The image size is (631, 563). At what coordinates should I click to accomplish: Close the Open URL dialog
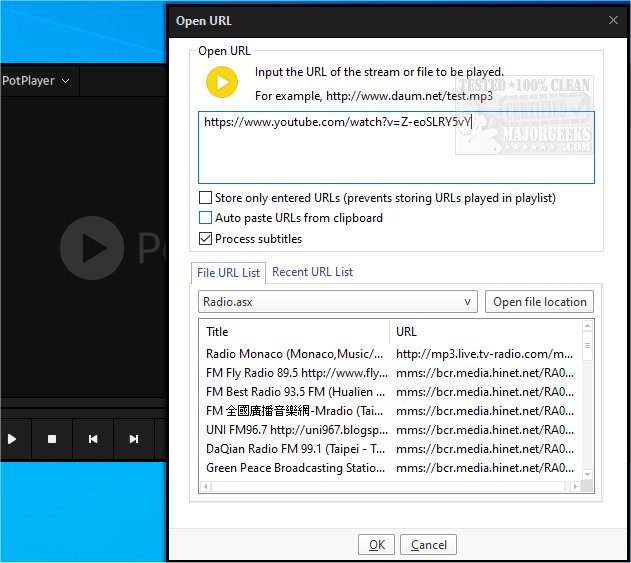pyautogui.click(x=613, y=19)
